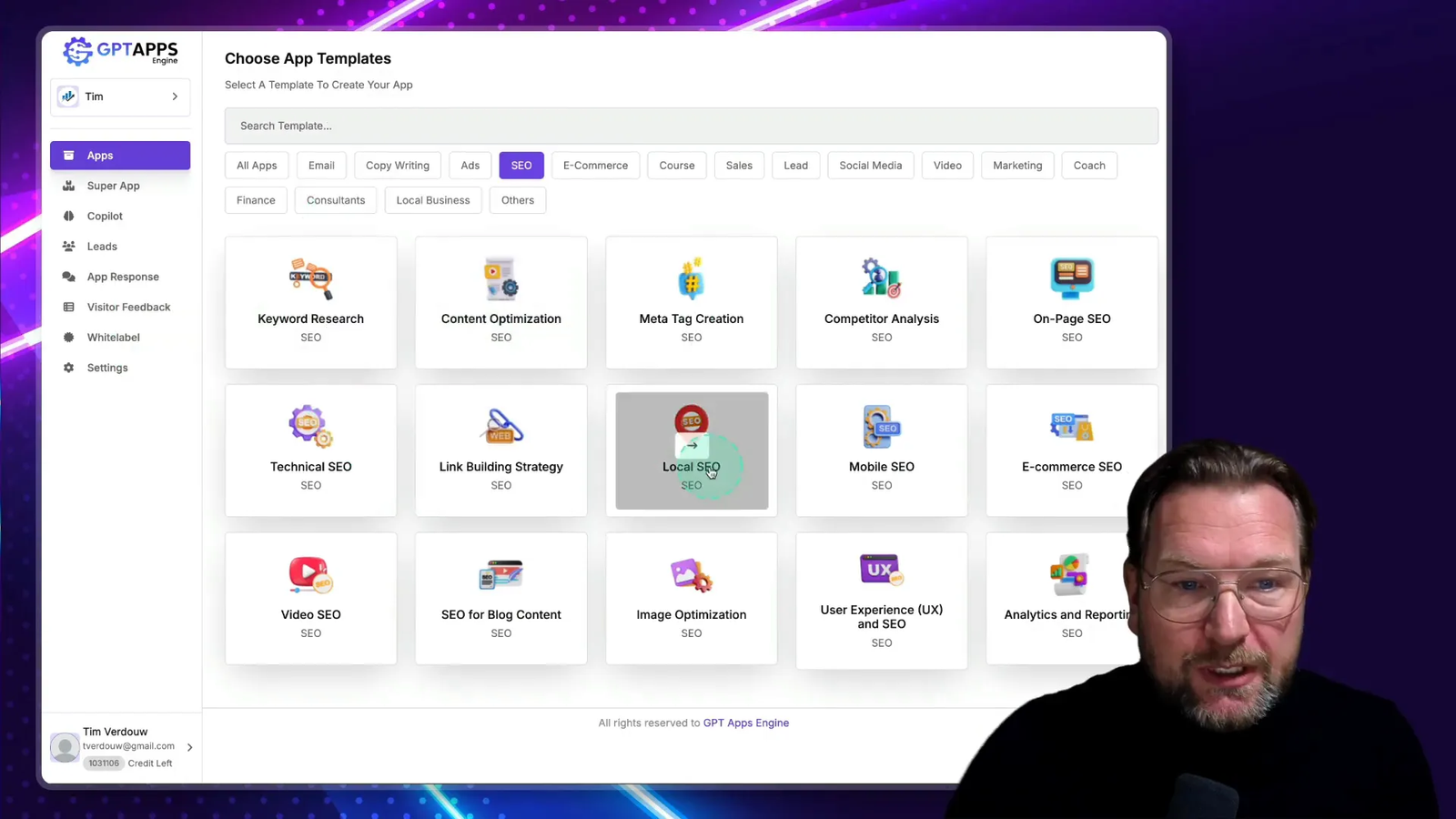This screenshot has width=1456, height=819.
Task: Open Whitelabel in the sidebar
Action: [120, 338]
